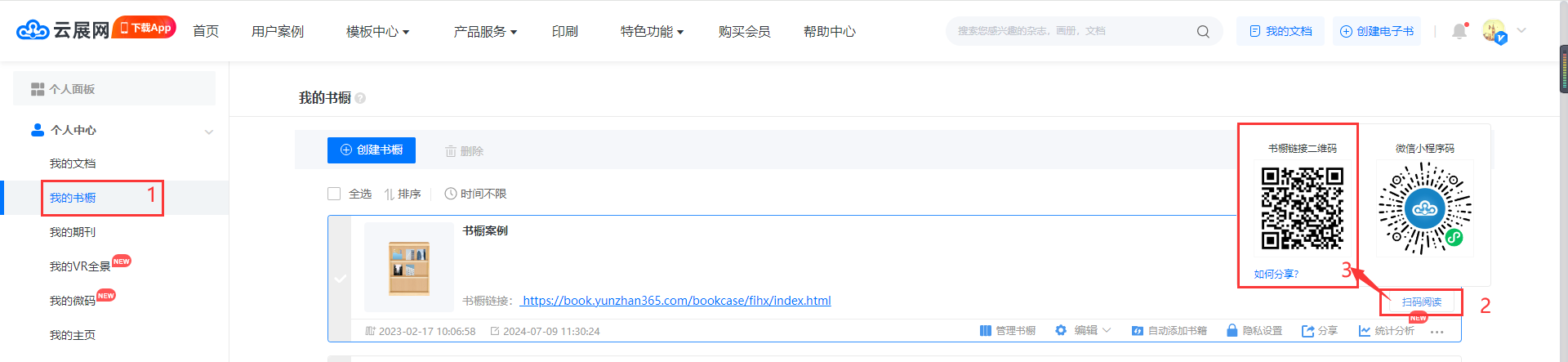Click the 书橱链接二维码 QR code
1568x362 pixels.
coord(1302,208)
